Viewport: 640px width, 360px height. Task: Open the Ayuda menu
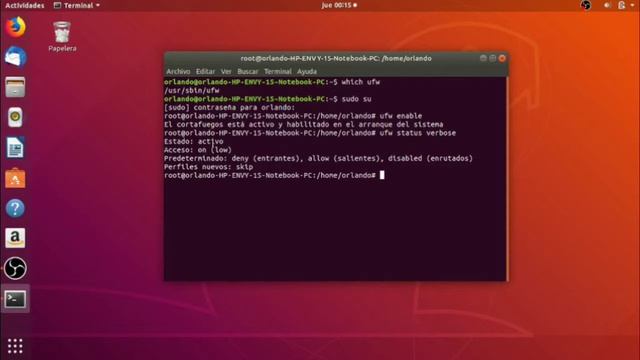click(307, 71)
